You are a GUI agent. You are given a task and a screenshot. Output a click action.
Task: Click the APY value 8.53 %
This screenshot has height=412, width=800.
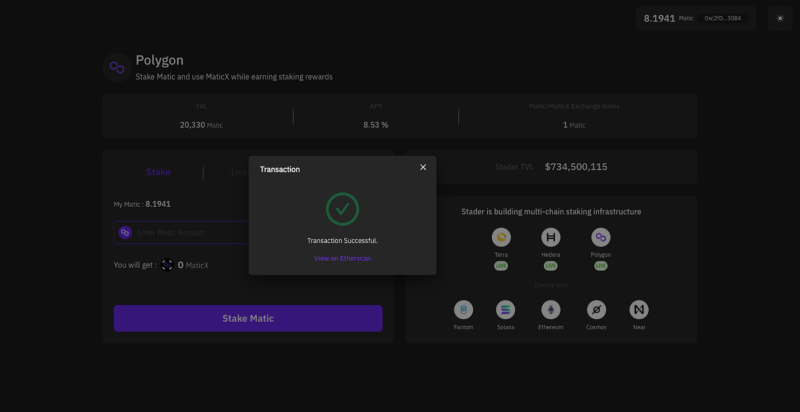click(x=376, y=125)
